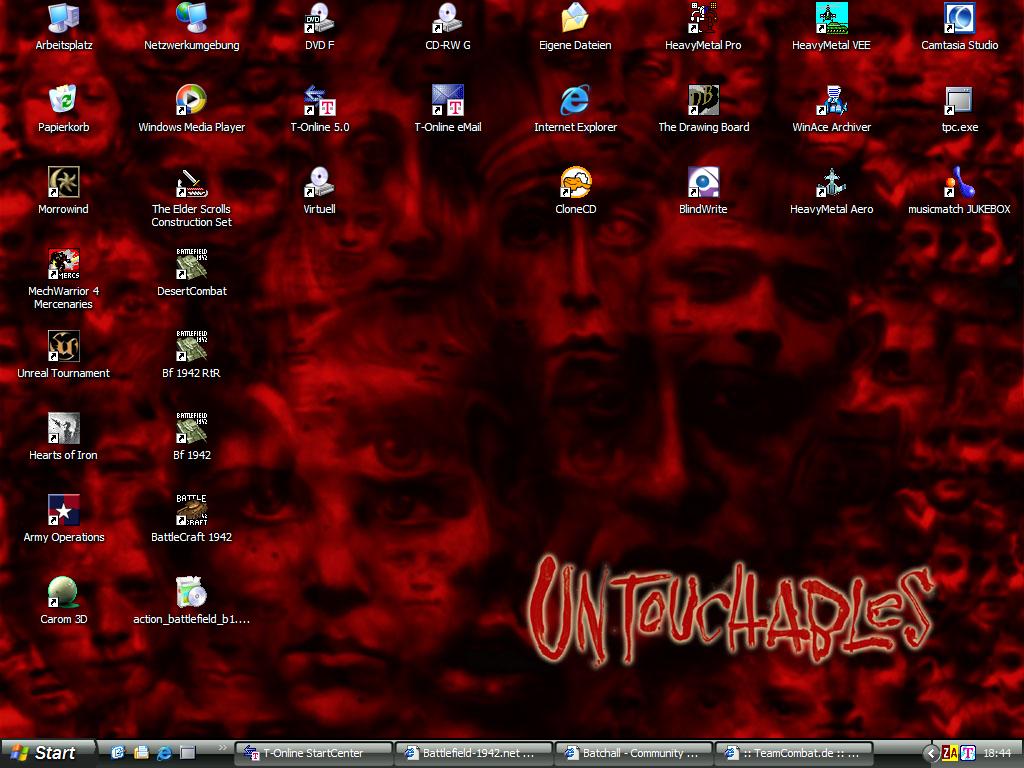Launch the HeavyMetal Aero shortcut
This screenshot has height=768, width=1024.
(831, 191)
